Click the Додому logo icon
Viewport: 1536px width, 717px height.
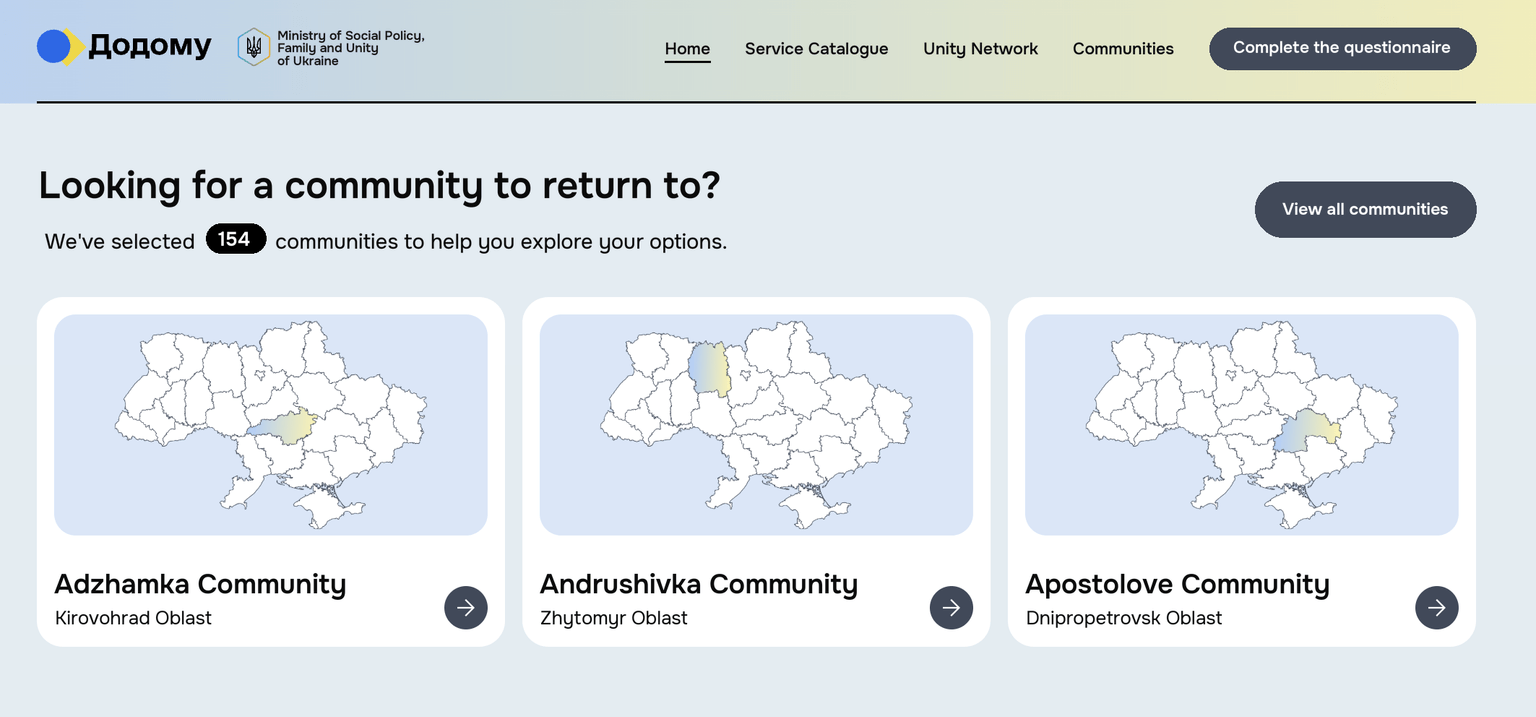(59, 47)
